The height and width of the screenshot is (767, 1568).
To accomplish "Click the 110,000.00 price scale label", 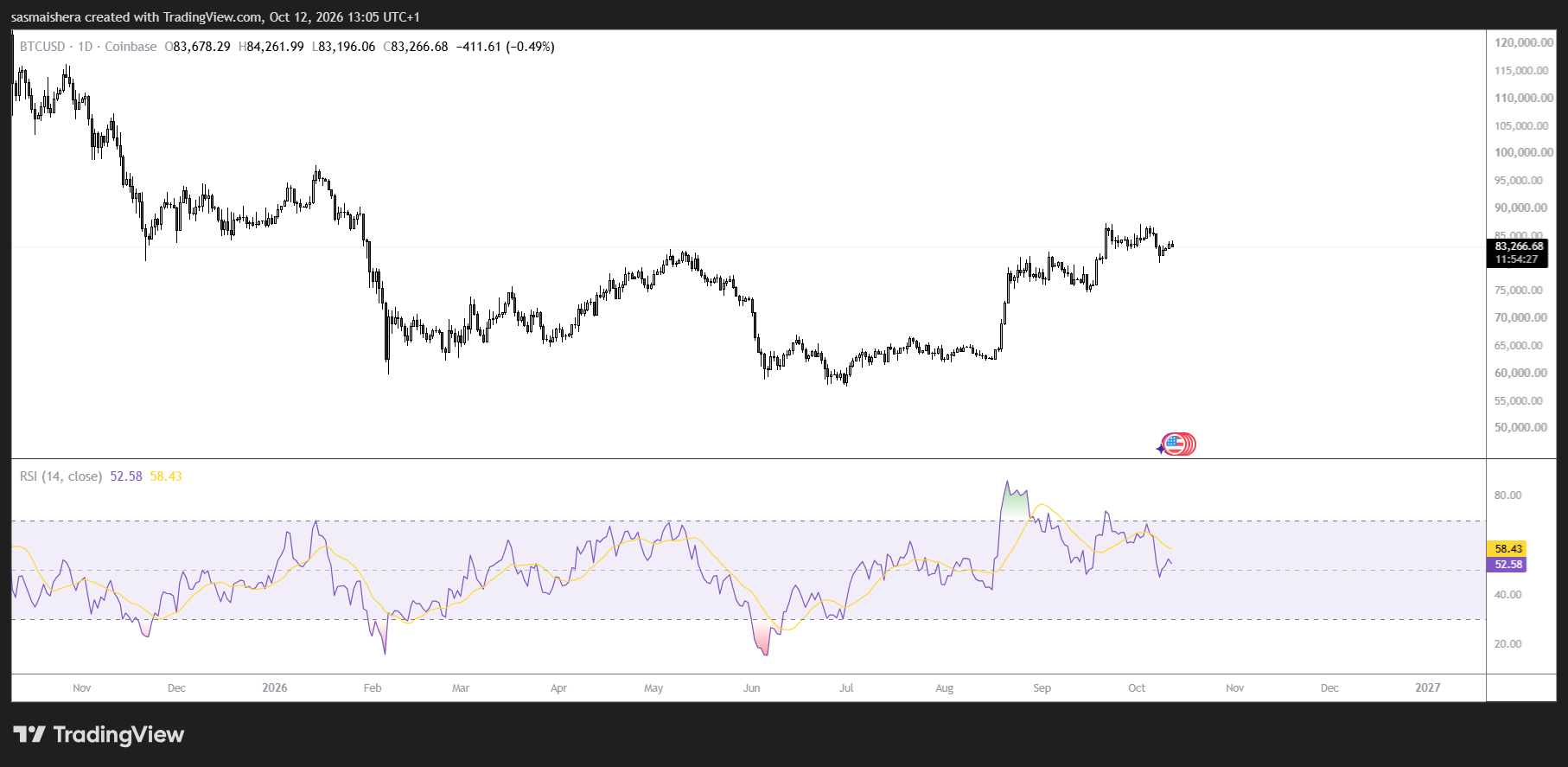I will 1524,98.
